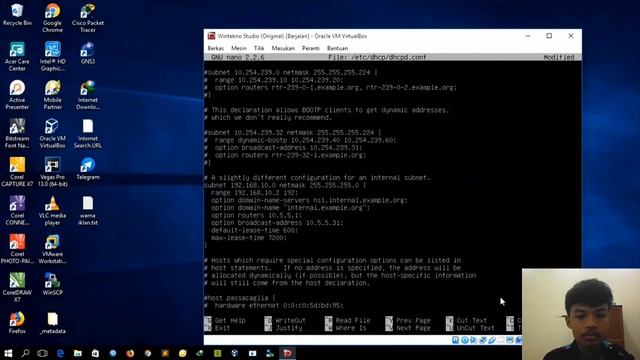
Task: Select Oracle VM VirtualBox desktop icon
Action: click(x=52, y=133)
